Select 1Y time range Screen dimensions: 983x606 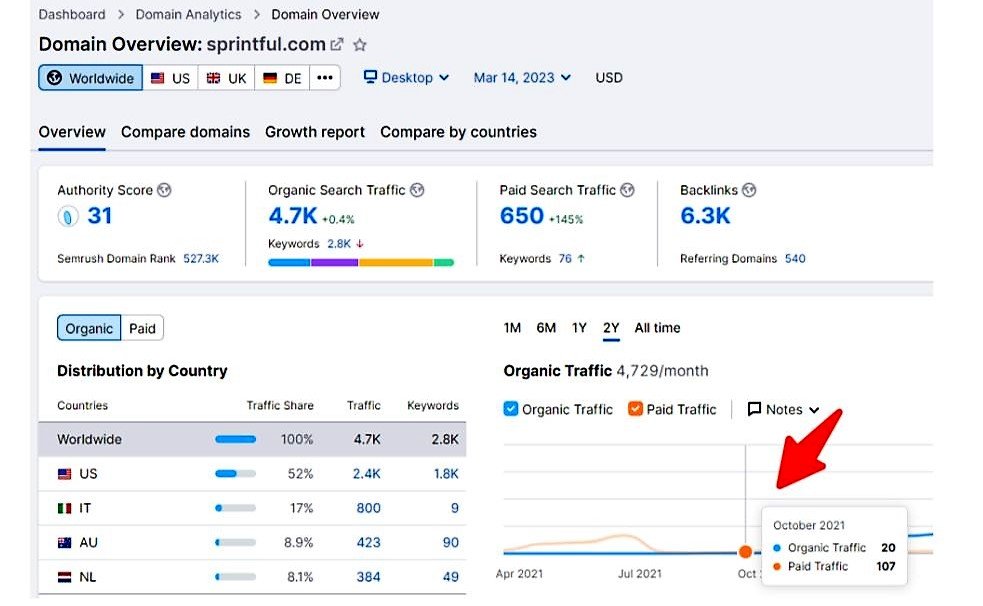(579, 328)
